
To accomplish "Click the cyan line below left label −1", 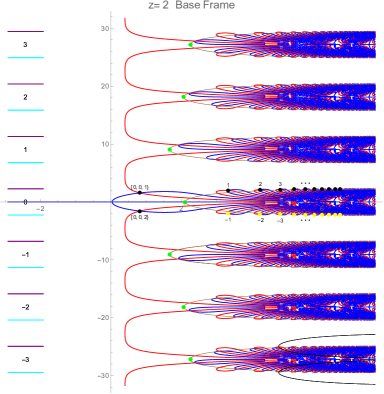I will point(26,267).
